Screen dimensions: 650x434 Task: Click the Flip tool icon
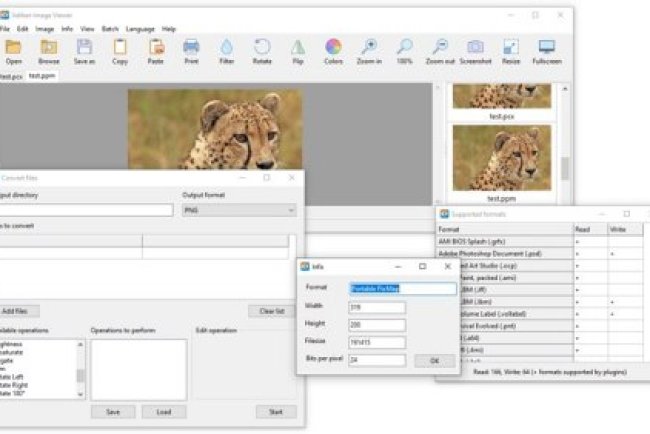[x=297, y=48]
